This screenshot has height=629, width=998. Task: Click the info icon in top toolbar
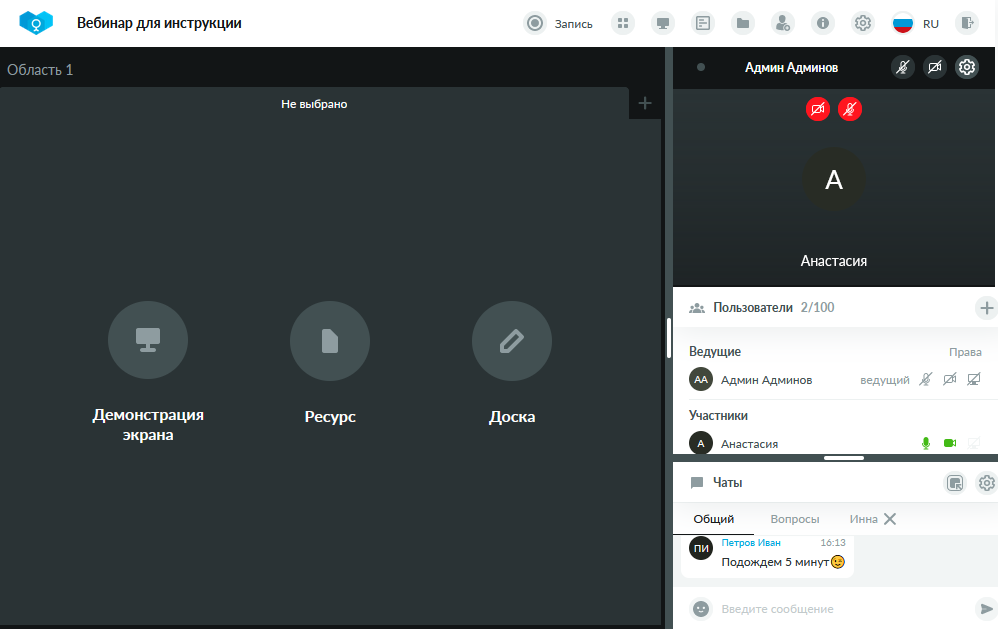(823, 24)
